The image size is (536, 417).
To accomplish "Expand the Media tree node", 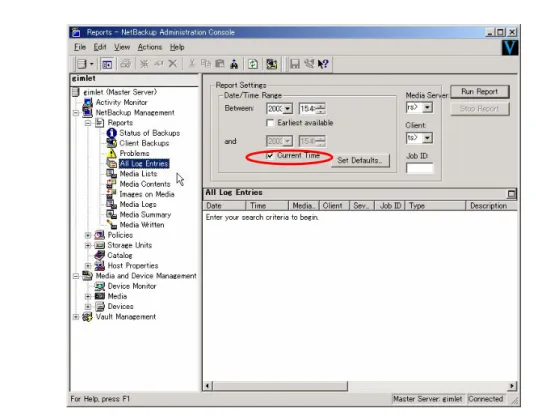I will coord(88,296).
